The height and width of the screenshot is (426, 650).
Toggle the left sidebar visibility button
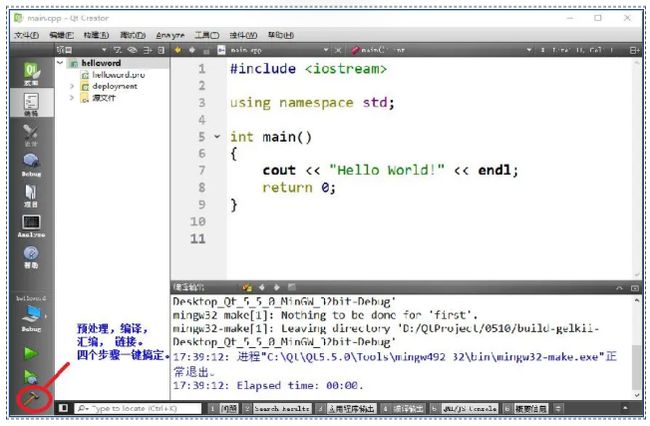pyautogui.click(x=63, y=408)
